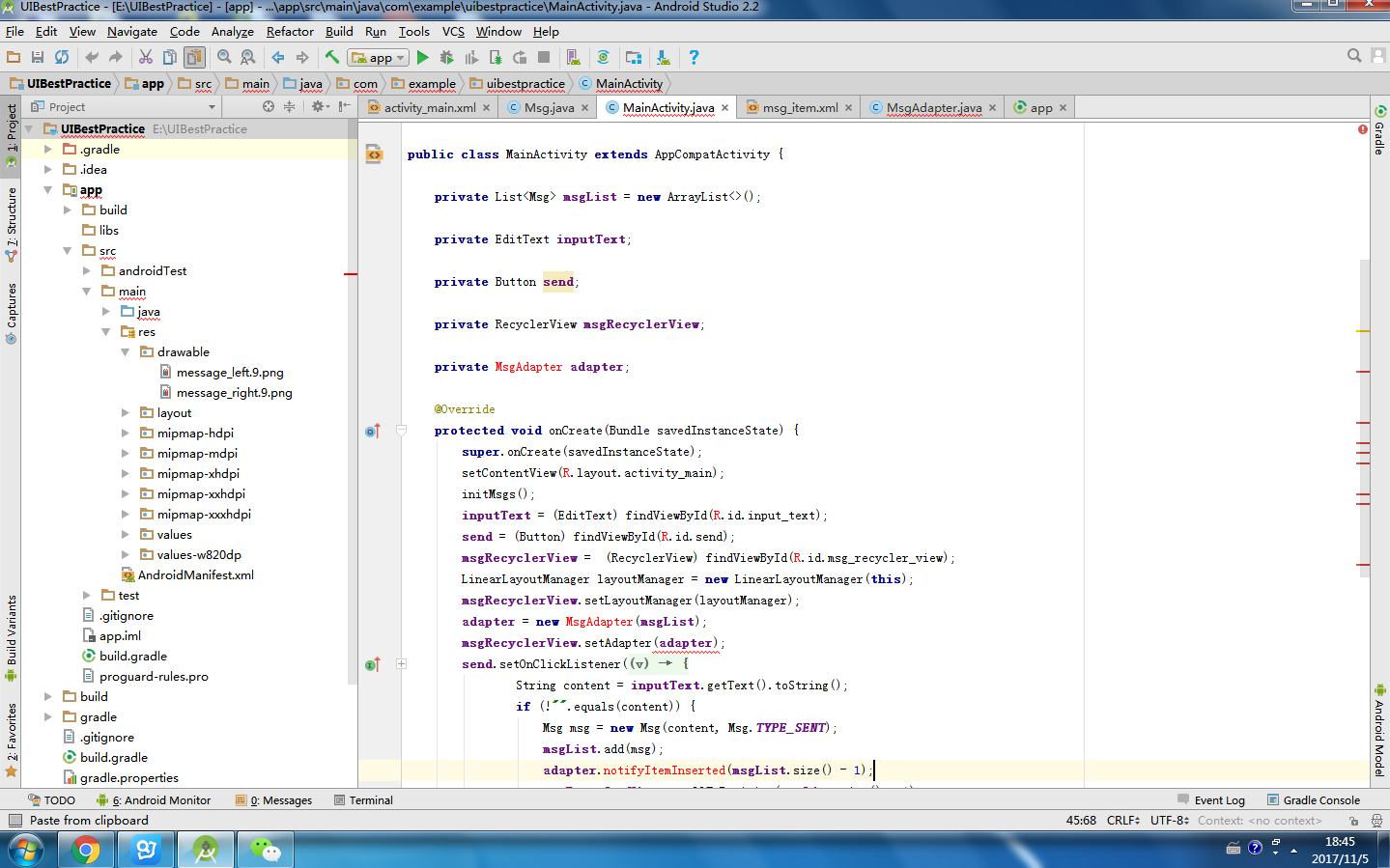1390x868 pixels.
Task: Switch to the MsgAdapter.java tab
Action: pyautogui.click(x=933, y=108)
